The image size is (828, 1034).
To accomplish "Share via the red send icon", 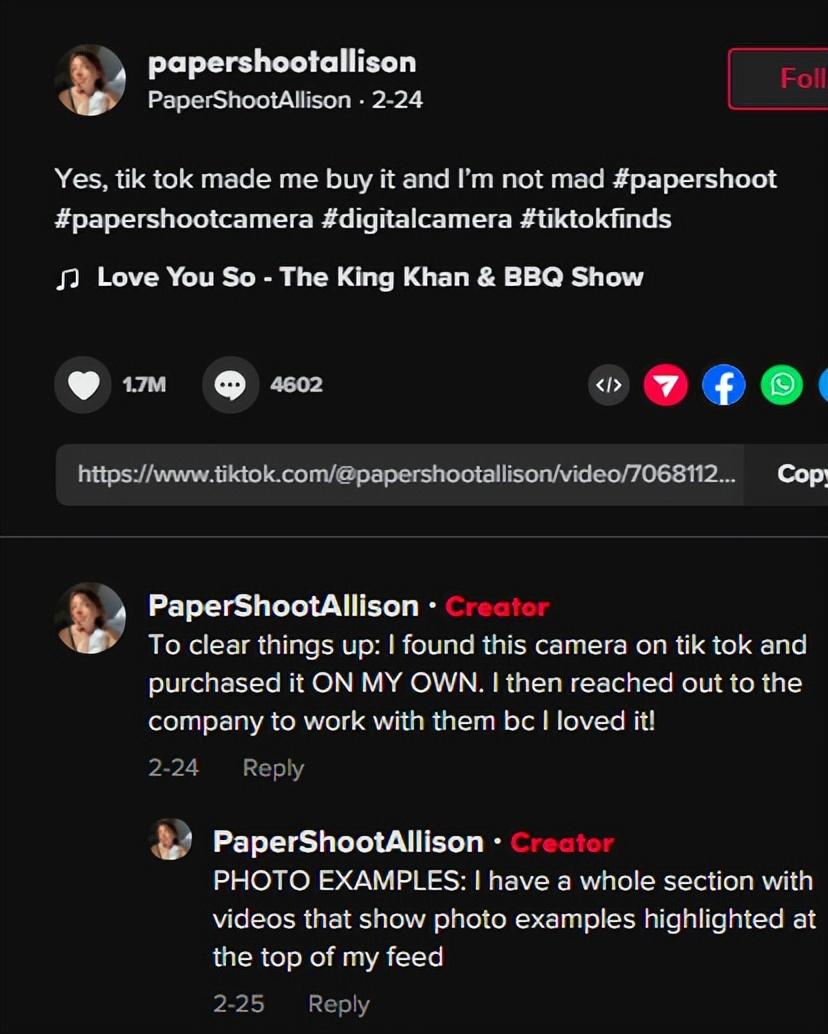I will [666, 385].
